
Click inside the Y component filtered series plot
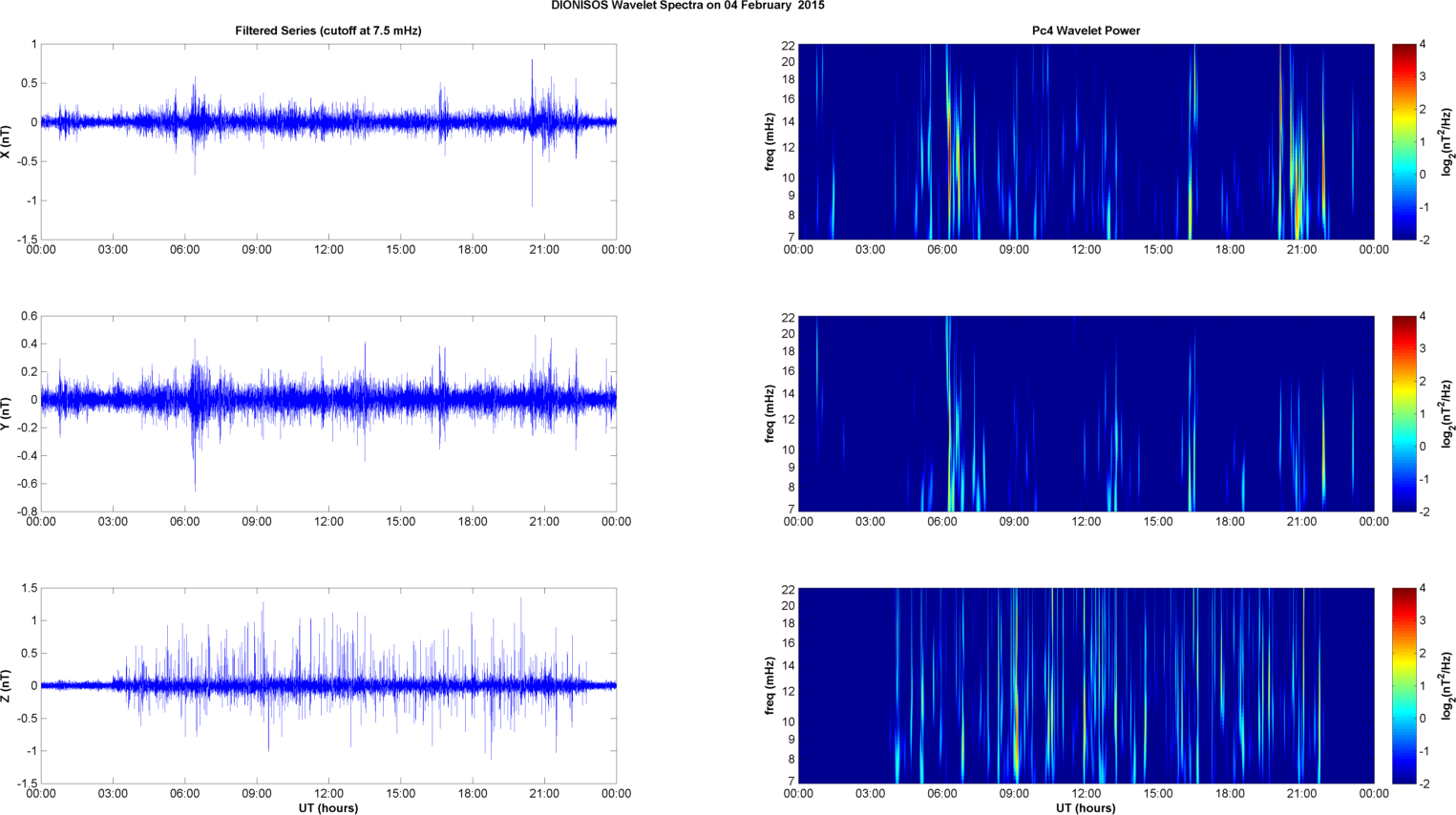click(x=328, y=413)
